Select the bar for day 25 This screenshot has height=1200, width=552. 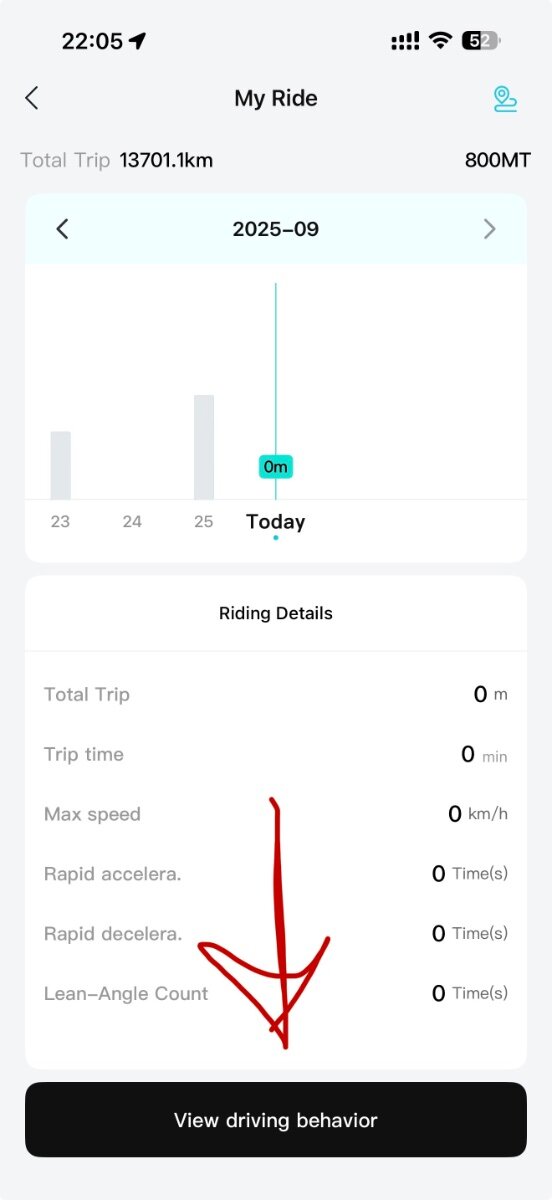point(204,447)
